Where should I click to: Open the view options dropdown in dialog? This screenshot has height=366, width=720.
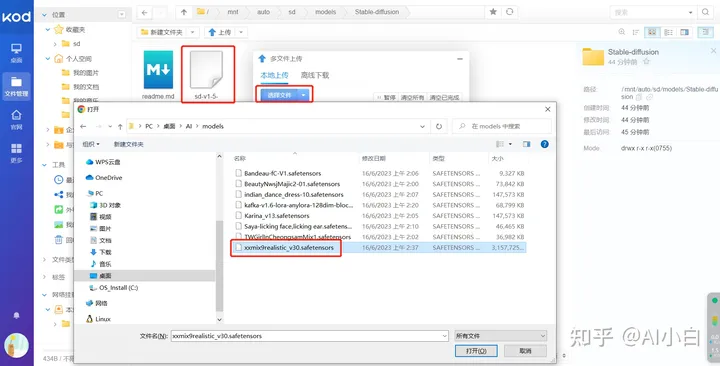[510, 144]
